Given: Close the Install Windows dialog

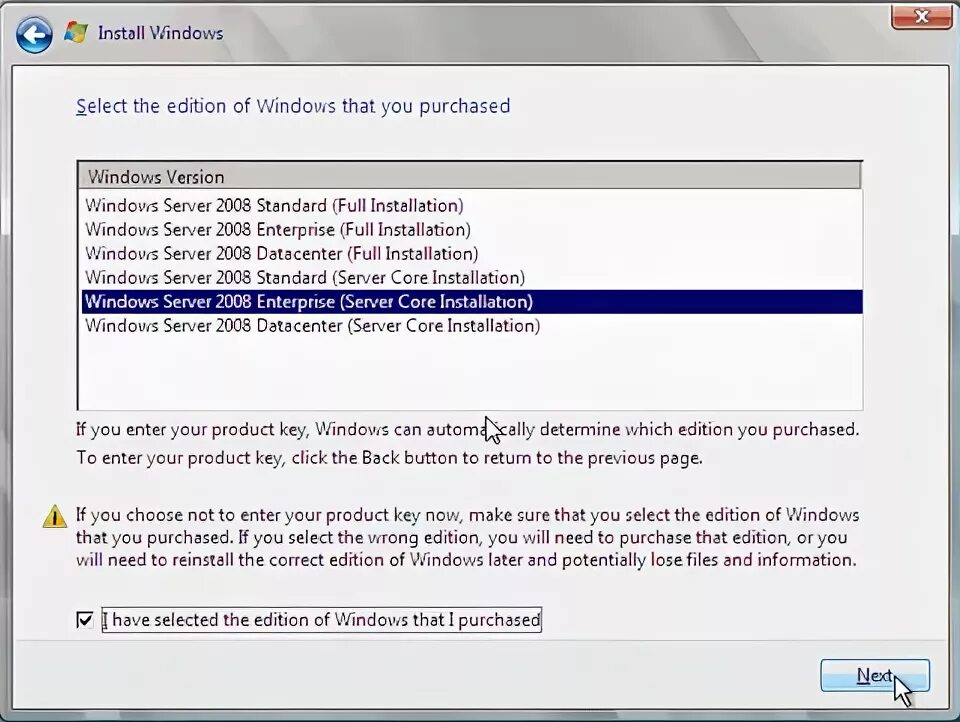Looking at the screenshot, I should click(921, 16).
